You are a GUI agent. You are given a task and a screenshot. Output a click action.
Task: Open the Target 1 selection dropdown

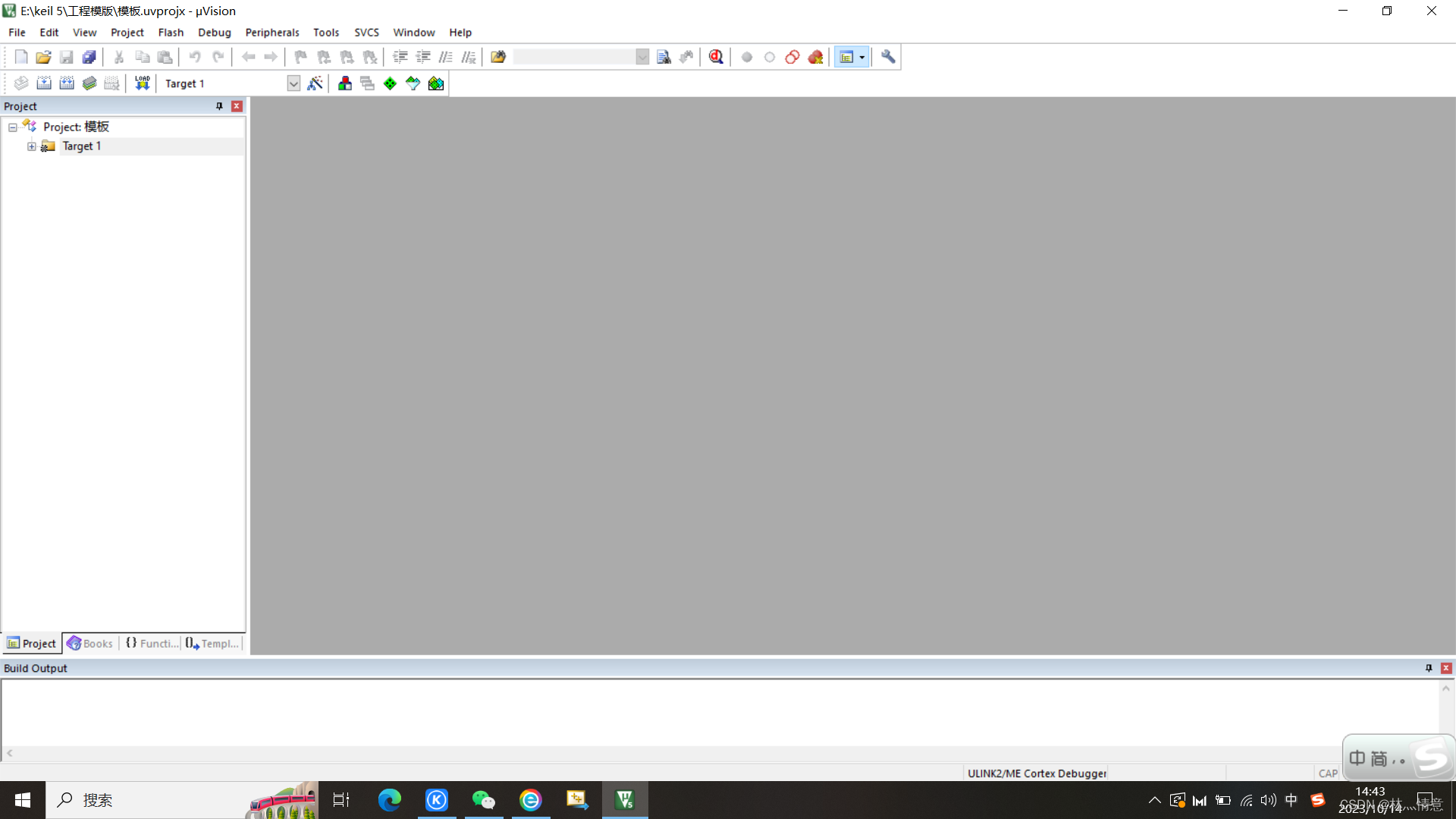(x=293, y=83)
